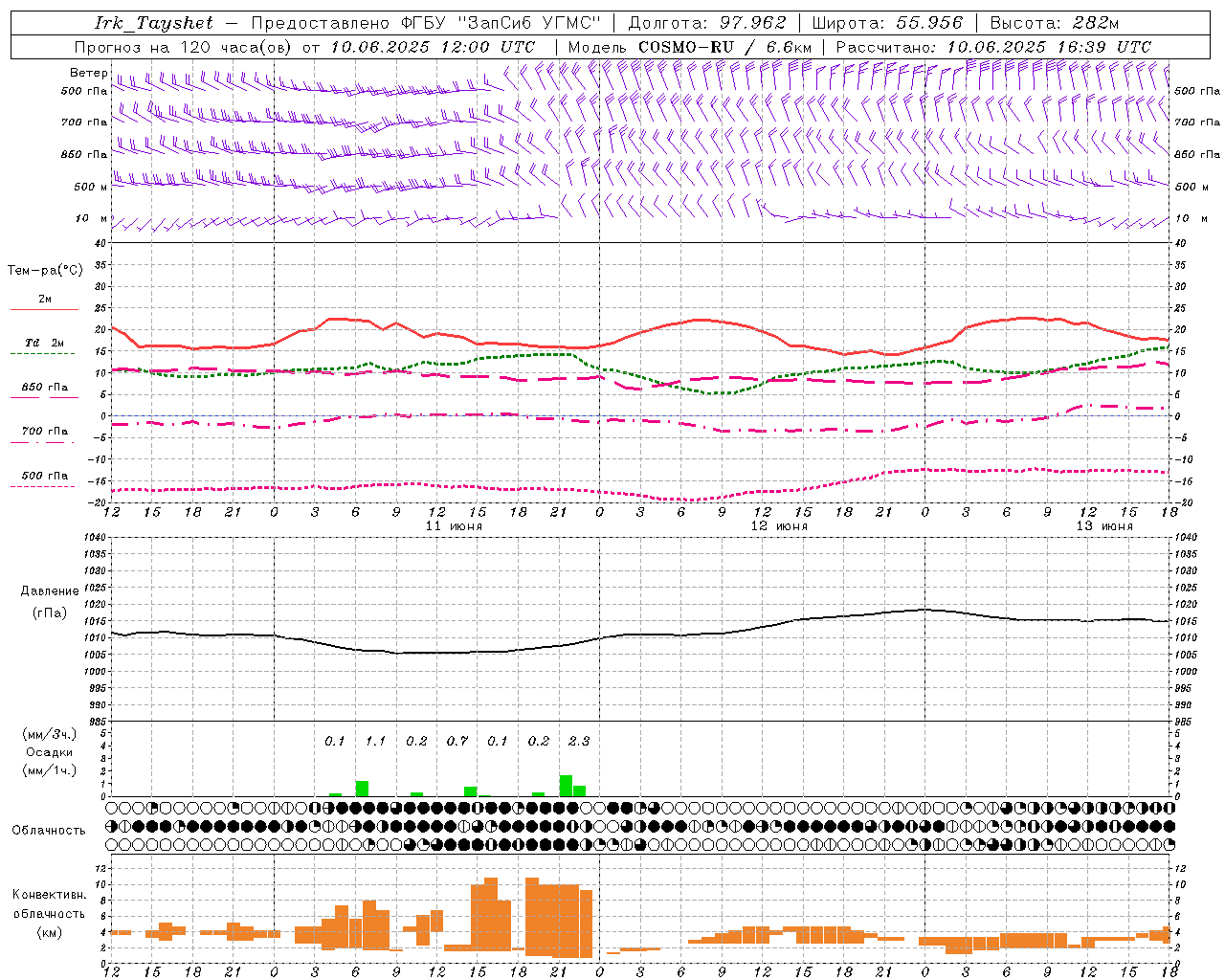Click the tallest green precipitation bar below 2.3
The height and width of the screenshot is (980, 1225).
[x=566, y=786]
